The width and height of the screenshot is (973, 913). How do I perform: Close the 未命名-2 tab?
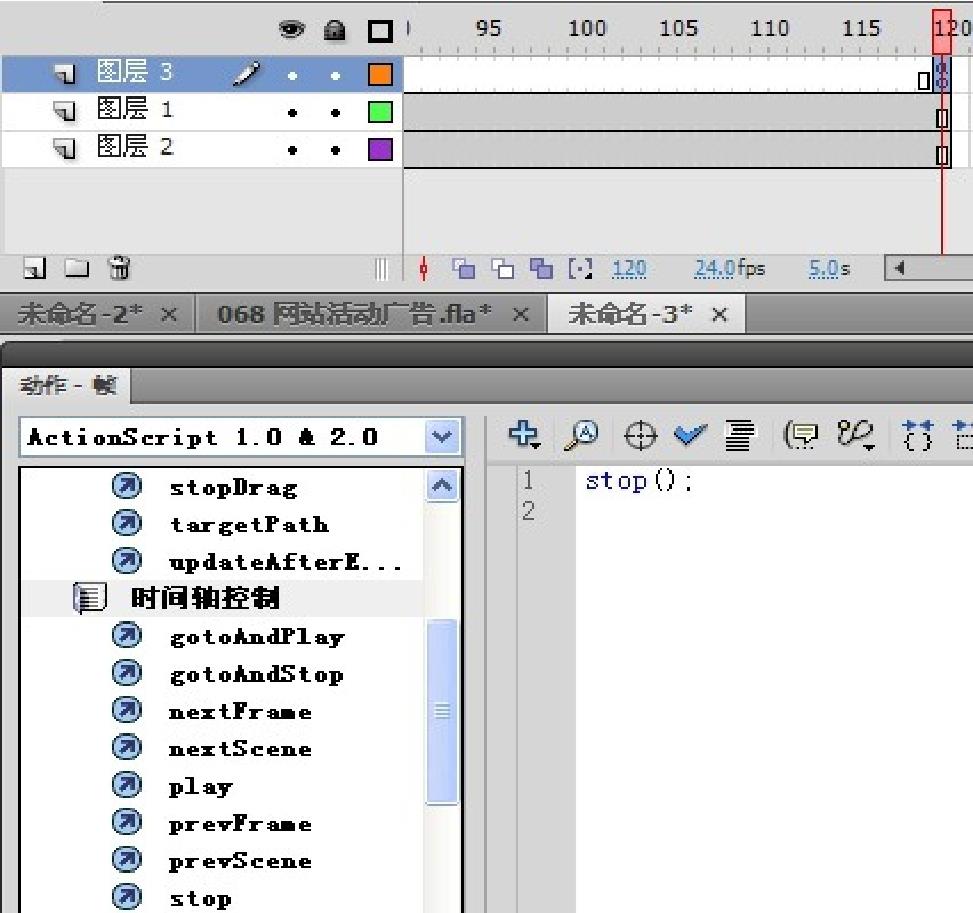point(169,315)
